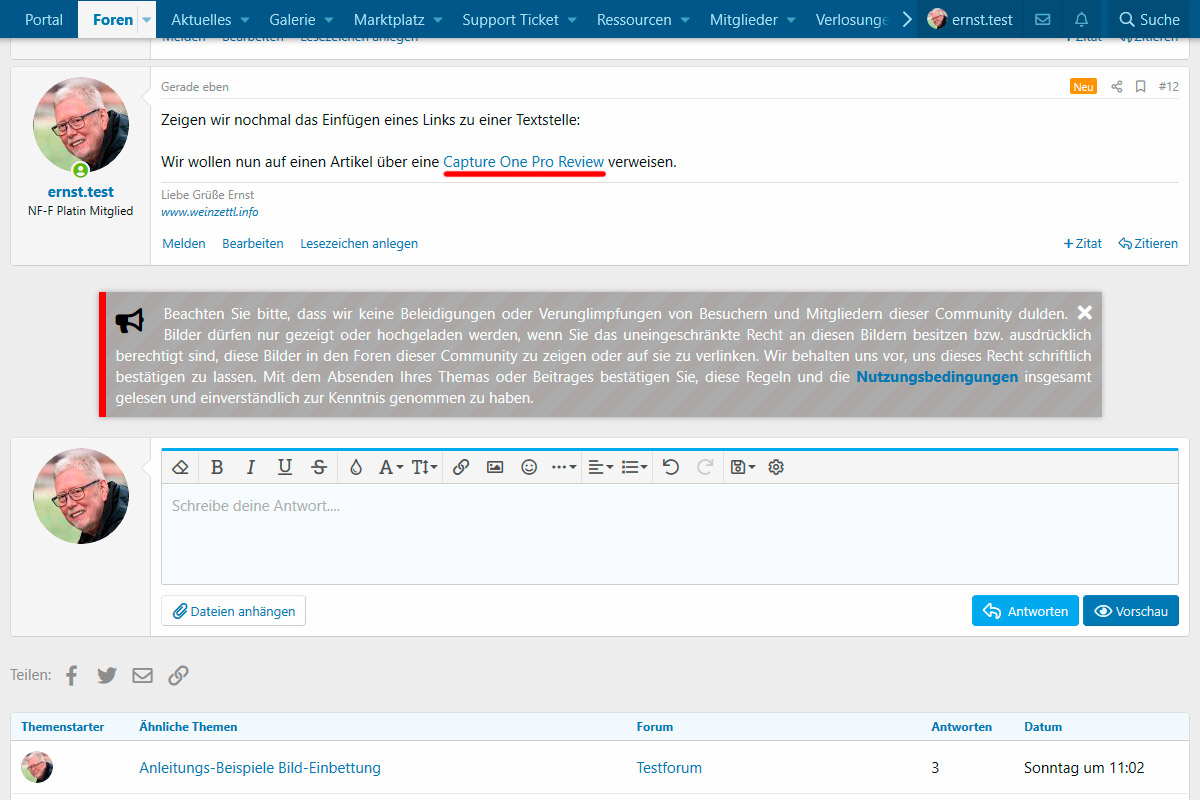Bookmark post #12 via bookmark icon

coord(1140,87)
